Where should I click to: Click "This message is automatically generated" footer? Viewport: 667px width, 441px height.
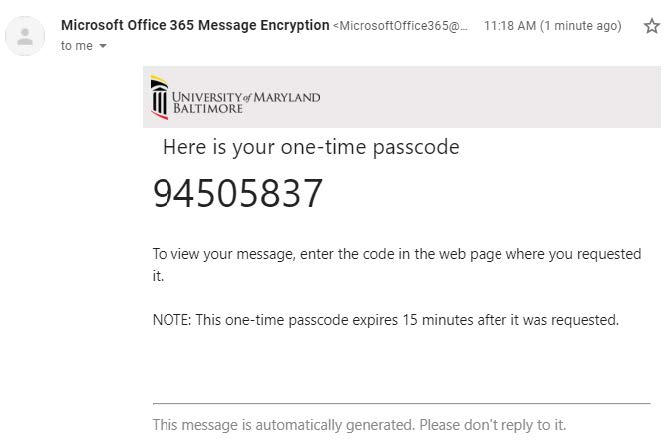283,425
